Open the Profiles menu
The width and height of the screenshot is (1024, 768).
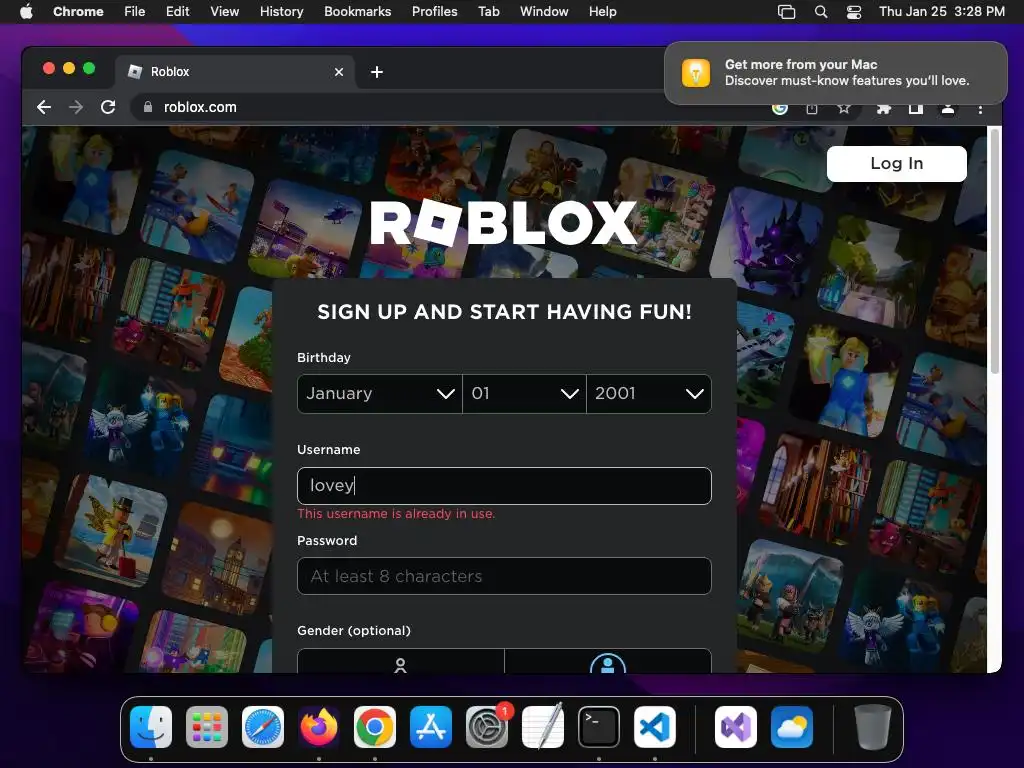[434, 11]
